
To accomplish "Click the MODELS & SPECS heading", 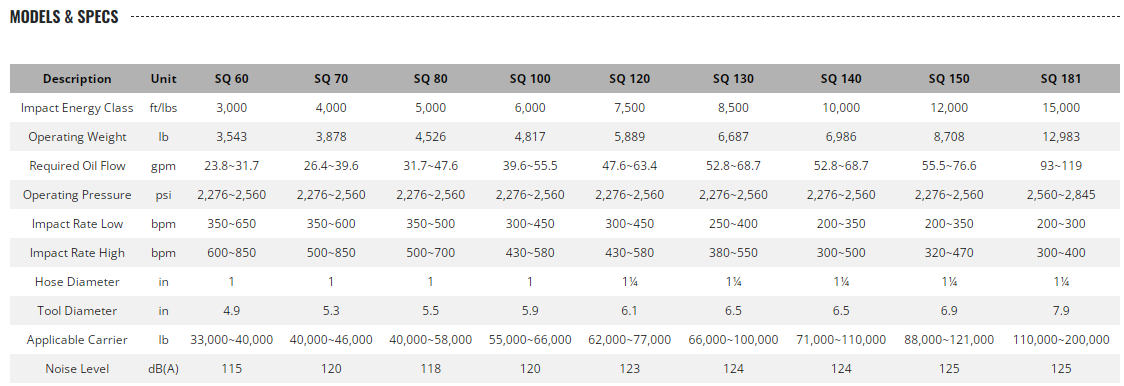I will point(64,17).
